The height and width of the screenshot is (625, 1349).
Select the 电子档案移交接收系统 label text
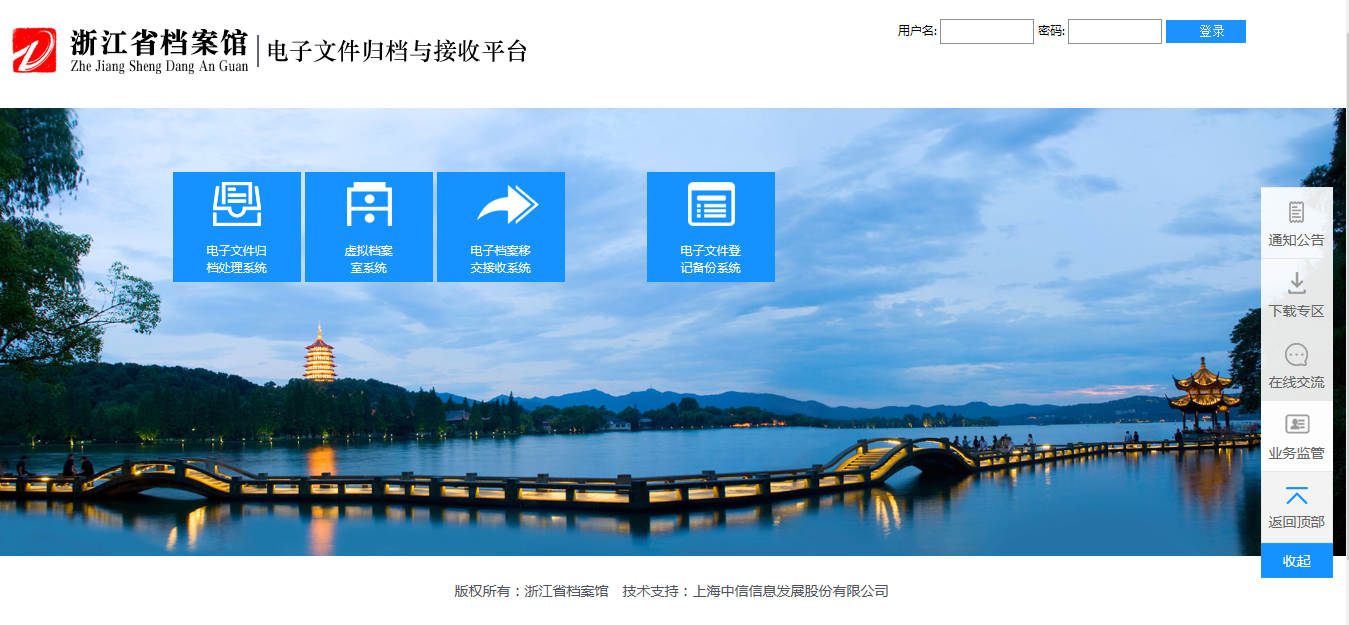pos(501,260)
